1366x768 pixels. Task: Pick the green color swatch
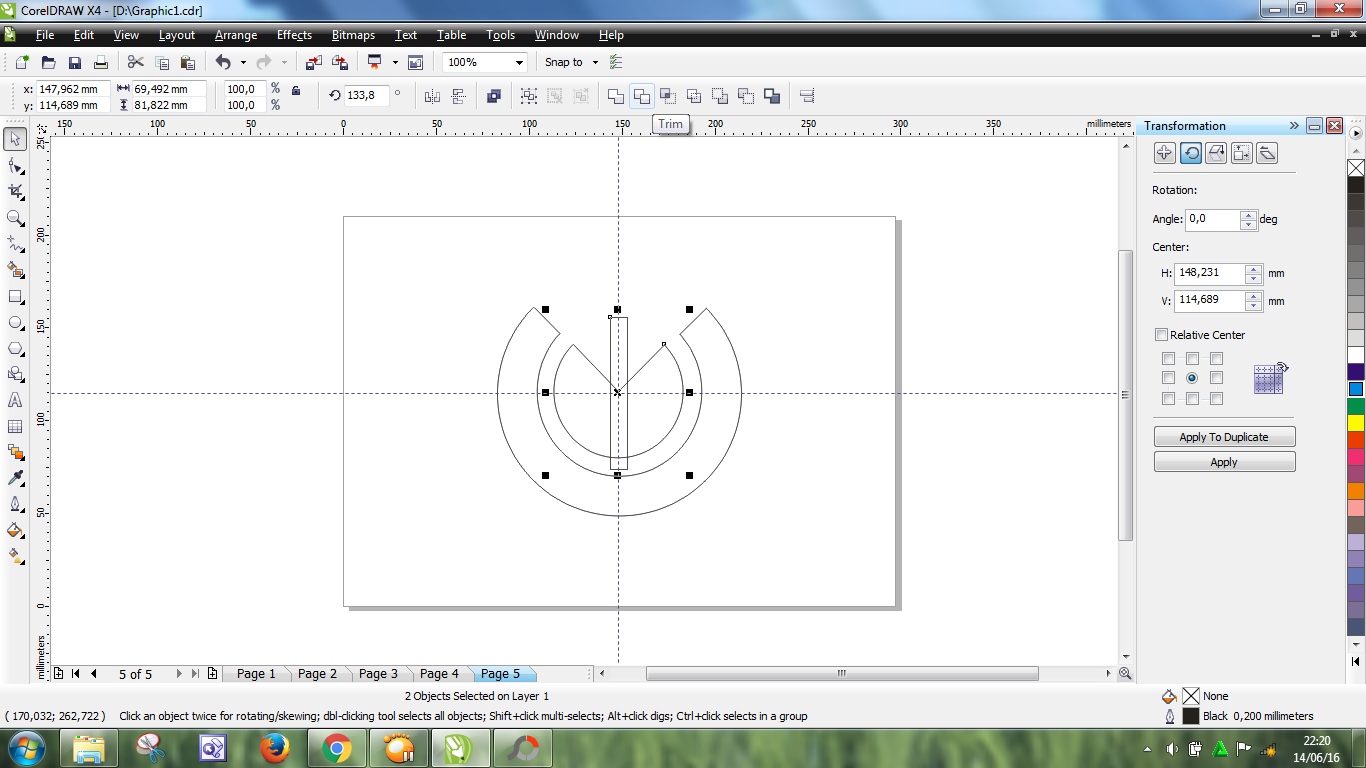(x=1356, y=406)
